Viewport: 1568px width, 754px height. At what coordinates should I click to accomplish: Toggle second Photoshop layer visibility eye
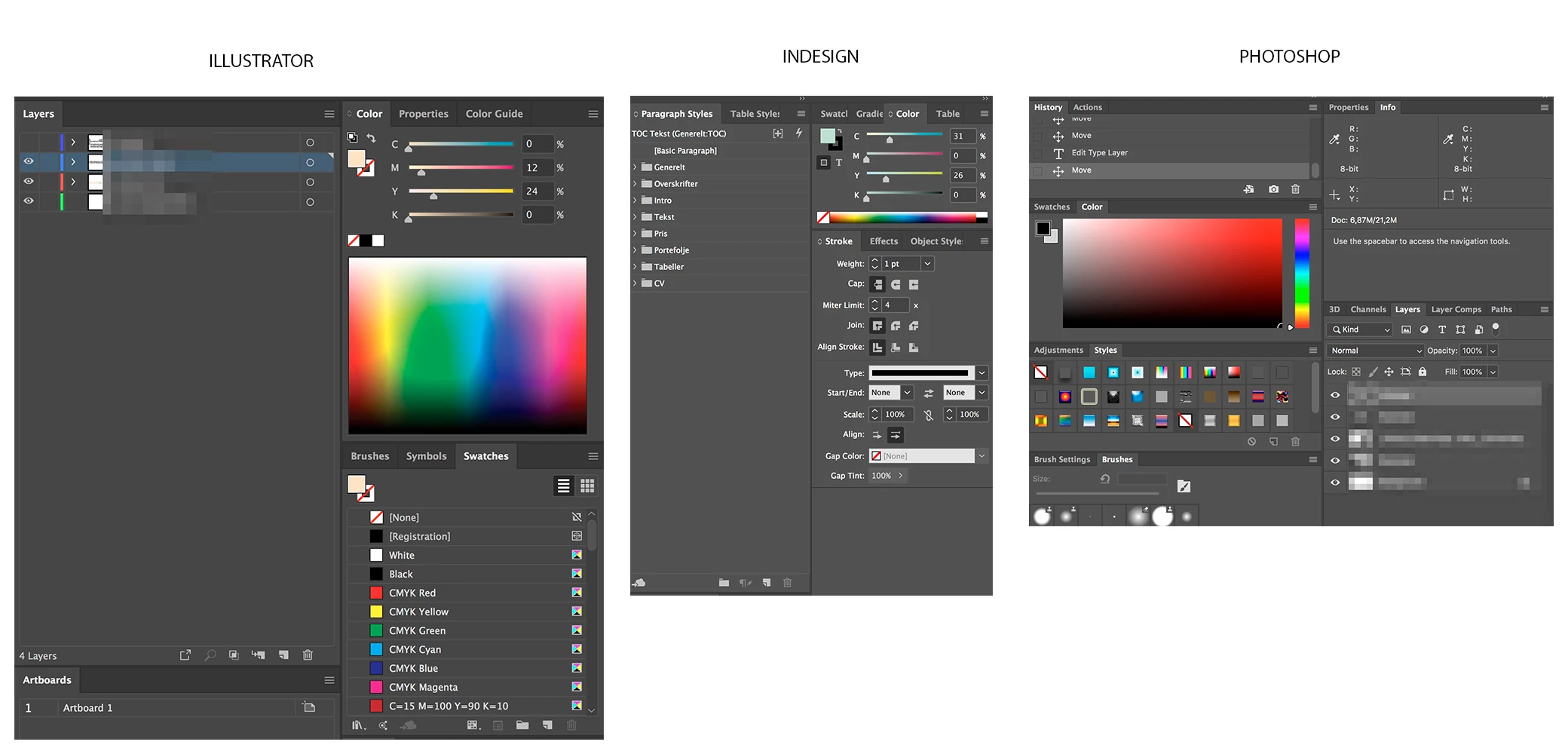pos(1335,417)
